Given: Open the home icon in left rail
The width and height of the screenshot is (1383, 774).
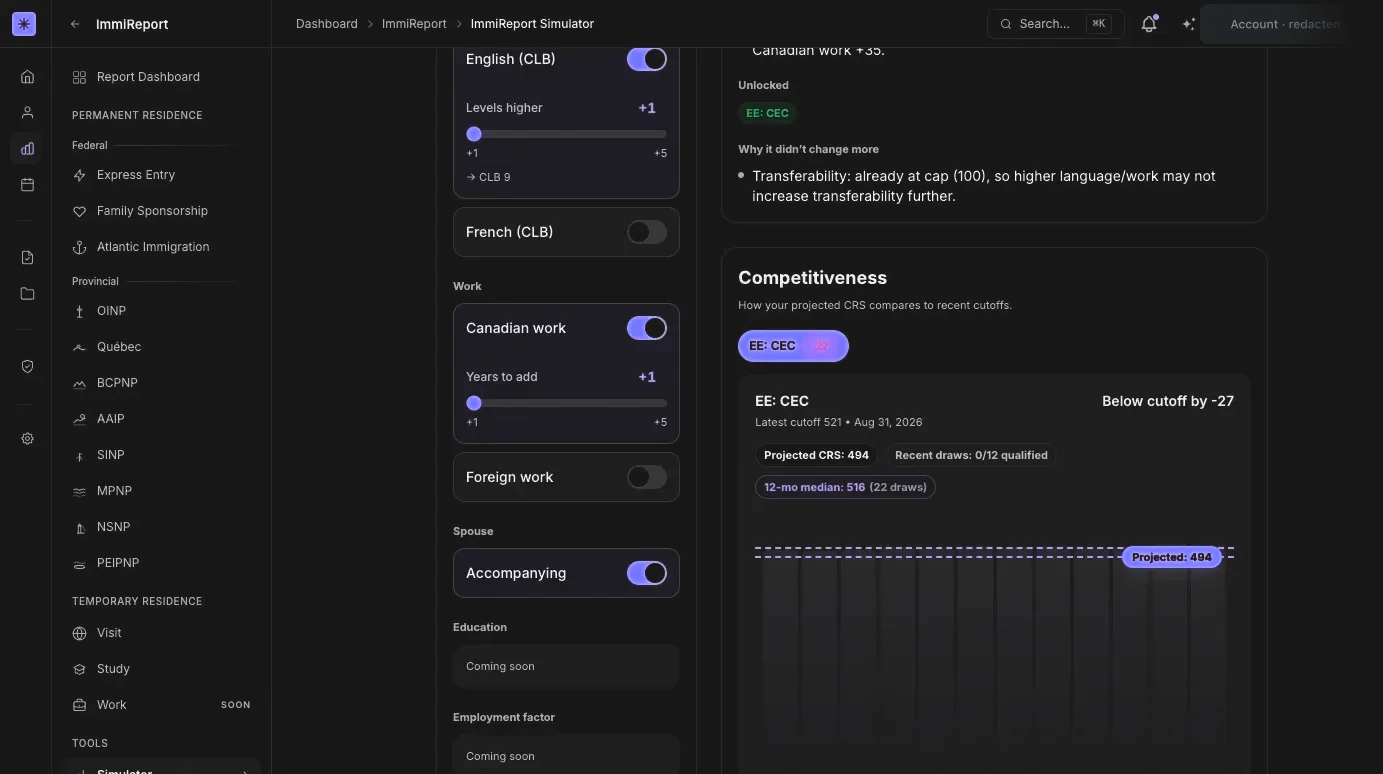Looking at the screenshot, I should pos(27,77).
